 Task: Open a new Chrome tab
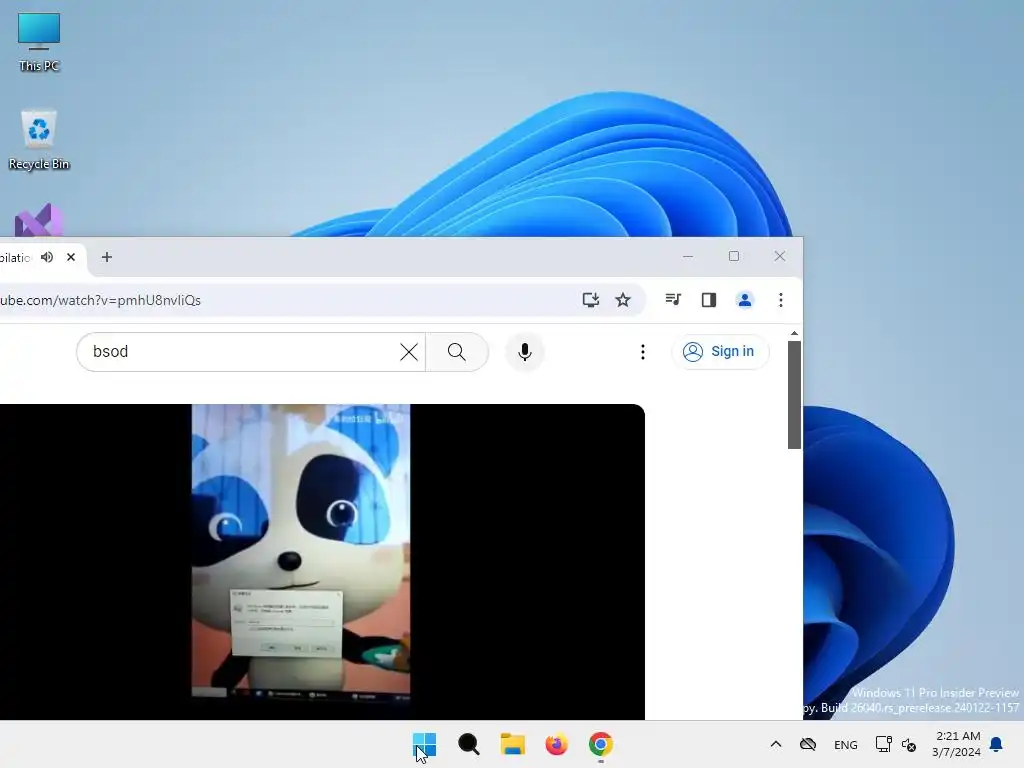106,257
